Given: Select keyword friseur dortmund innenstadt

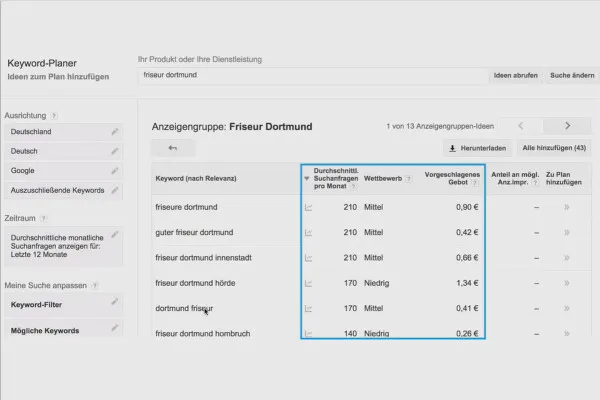Looking at the screenshot, I should (x=204, y=258).
